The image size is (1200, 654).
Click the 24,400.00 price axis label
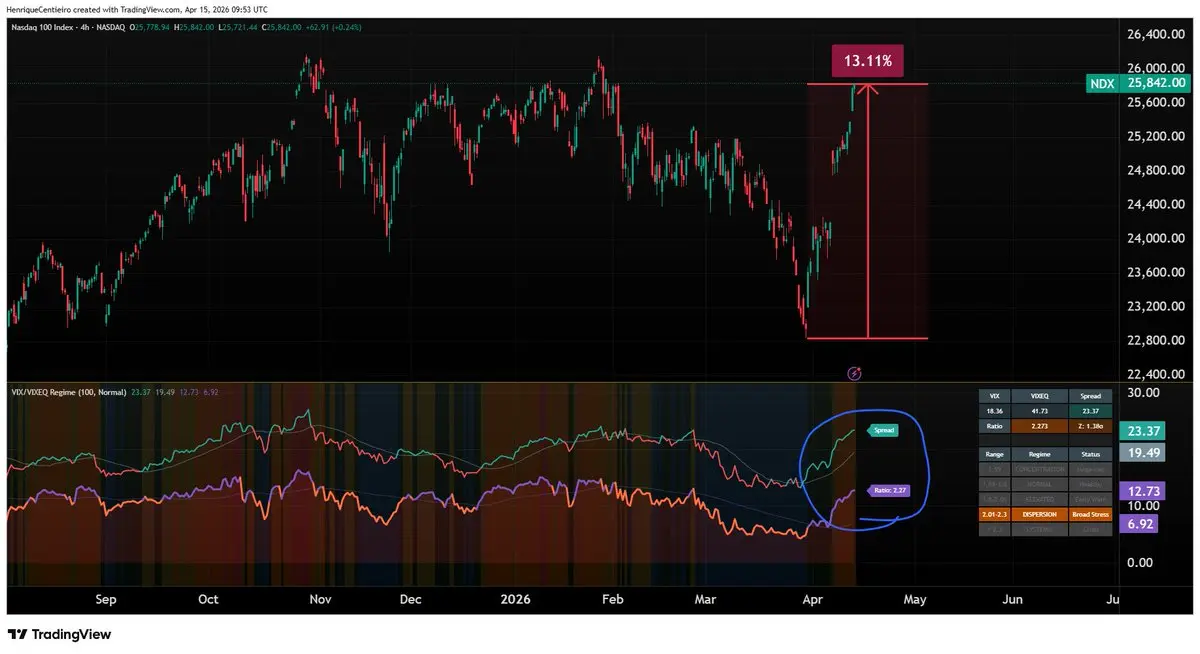tap(1156, 204)
